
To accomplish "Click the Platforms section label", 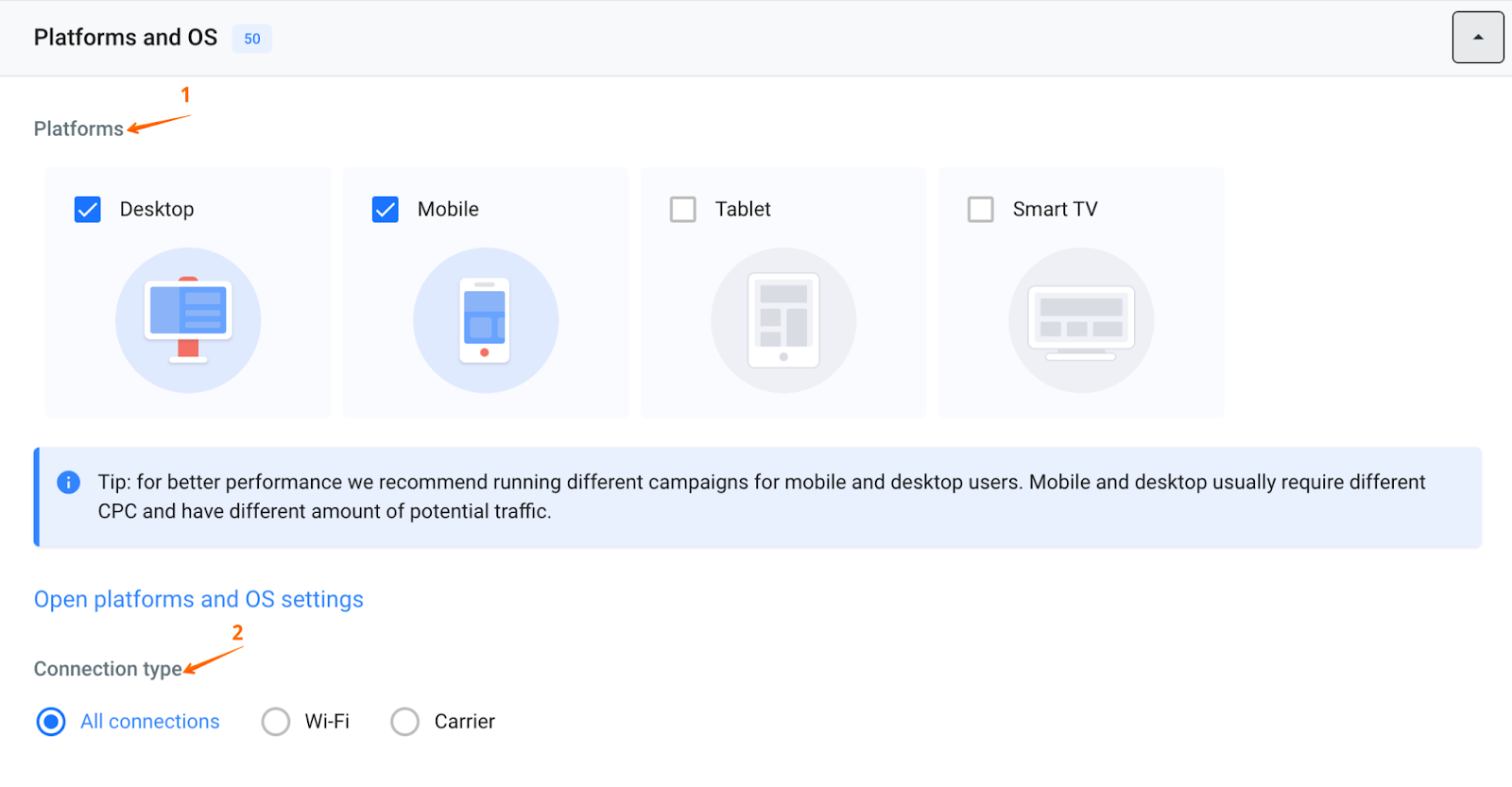I will pos(78,128).
